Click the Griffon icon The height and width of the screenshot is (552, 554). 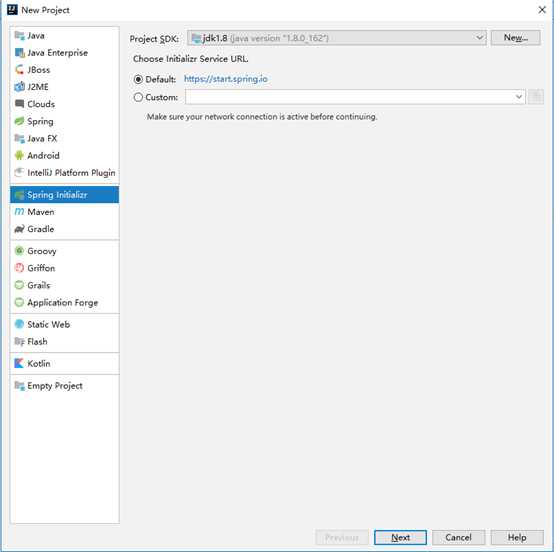click(x=19, y=268)
